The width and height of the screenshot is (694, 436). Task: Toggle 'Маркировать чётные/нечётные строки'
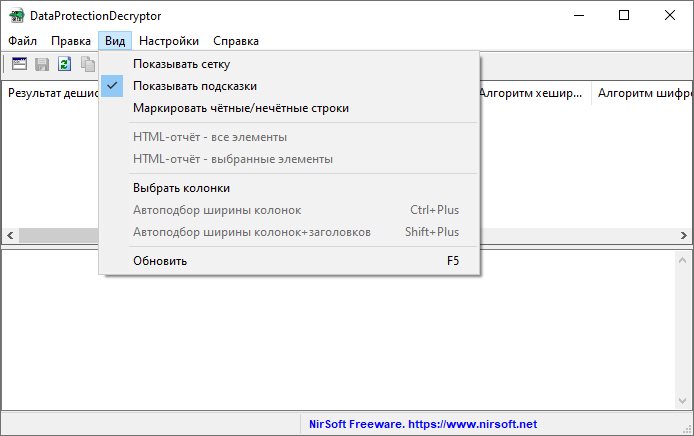240,108
